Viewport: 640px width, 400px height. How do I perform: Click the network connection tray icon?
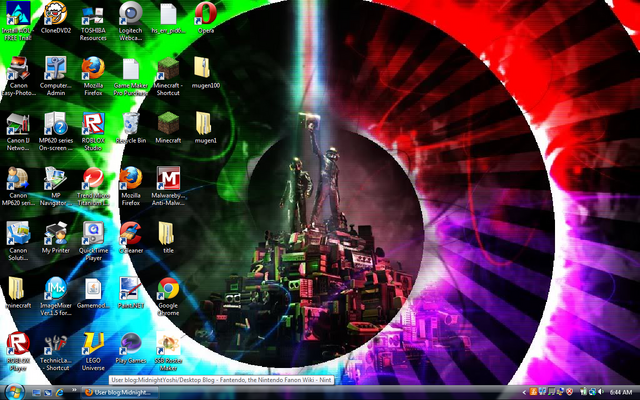tap(592, 392)
